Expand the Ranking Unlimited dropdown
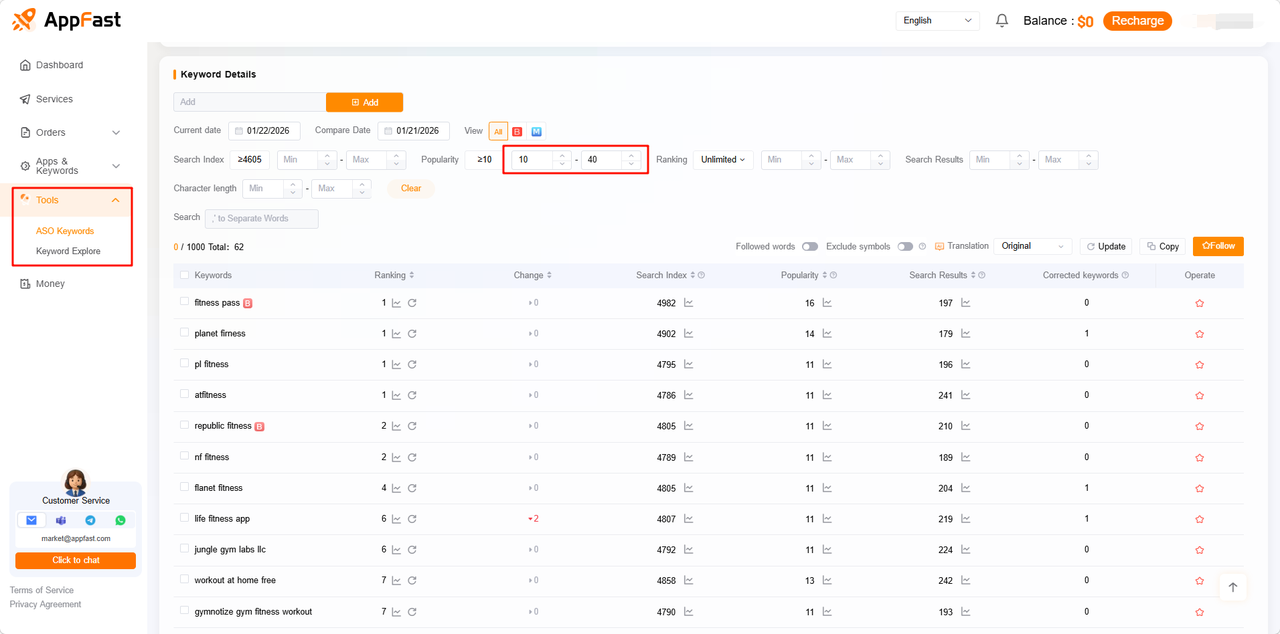Screen dimensions: 1280x634 [723, 160]
